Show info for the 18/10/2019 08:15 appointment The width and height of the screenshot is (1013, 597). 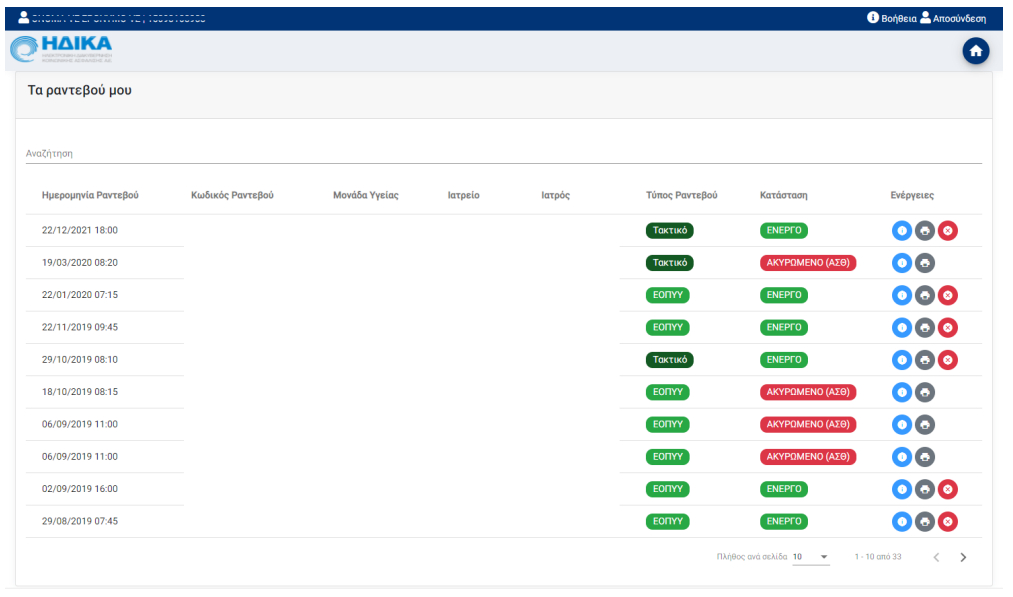(902, 393)
